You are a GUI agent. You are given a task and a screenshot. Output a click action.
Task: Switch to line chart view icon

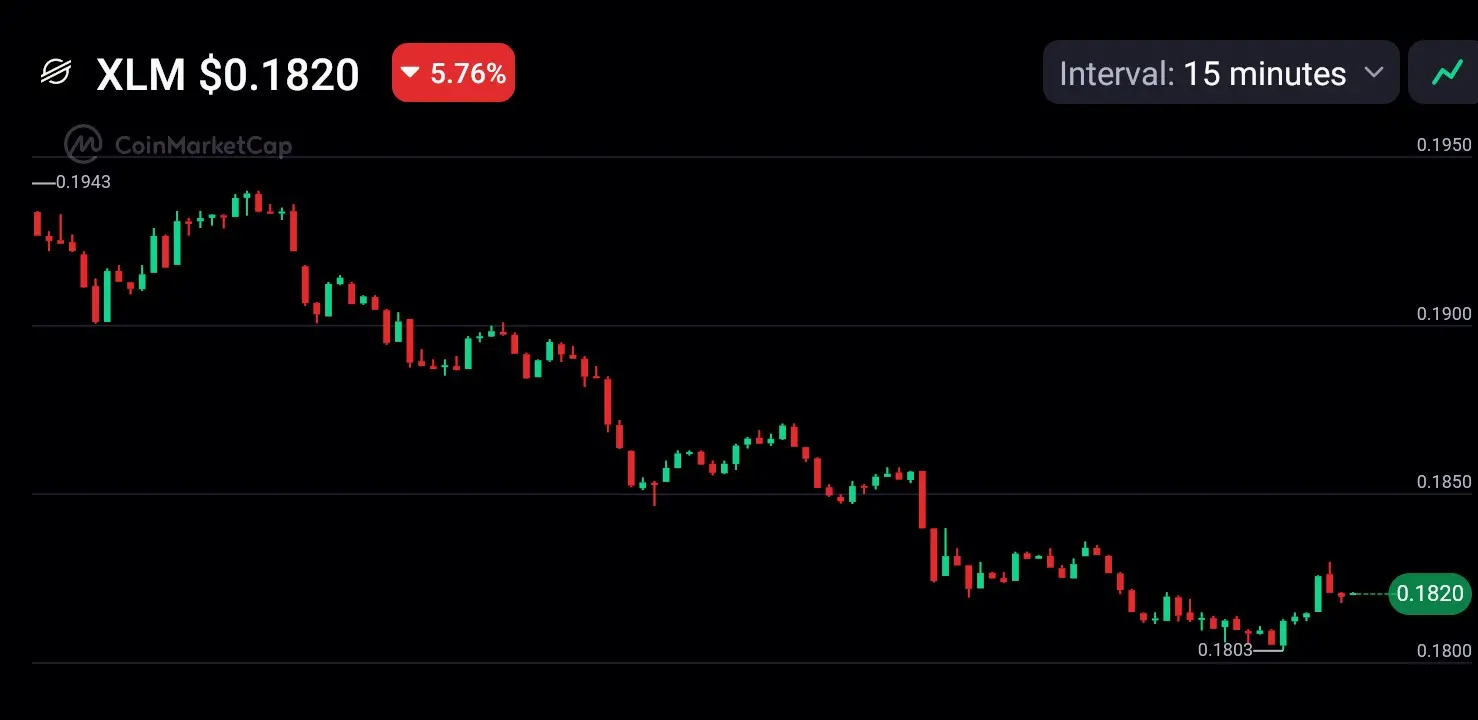click(1445, 72)
